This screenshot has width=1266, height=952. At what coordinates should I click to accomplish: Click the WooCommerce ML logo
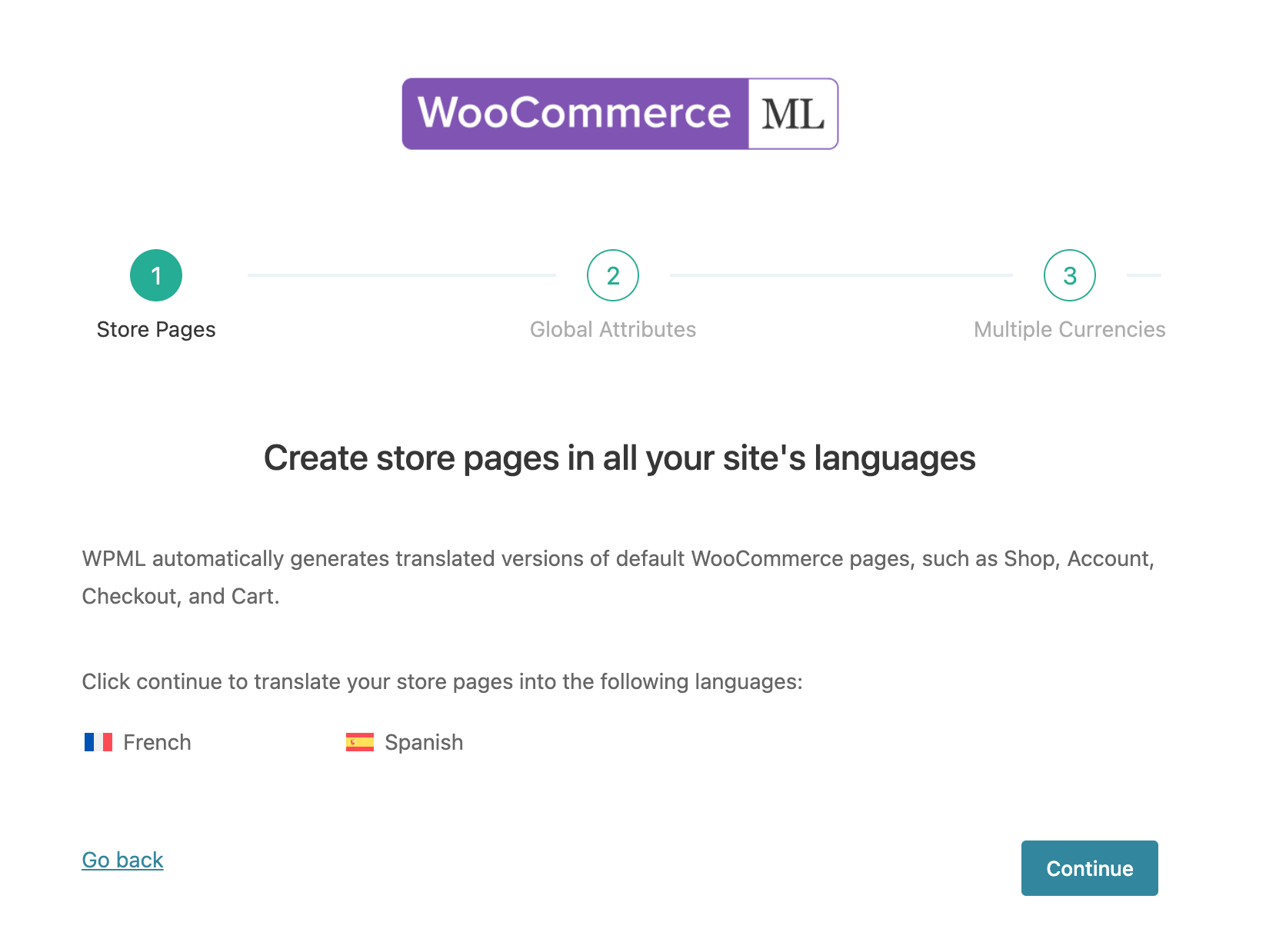click(x=620, y=114)
